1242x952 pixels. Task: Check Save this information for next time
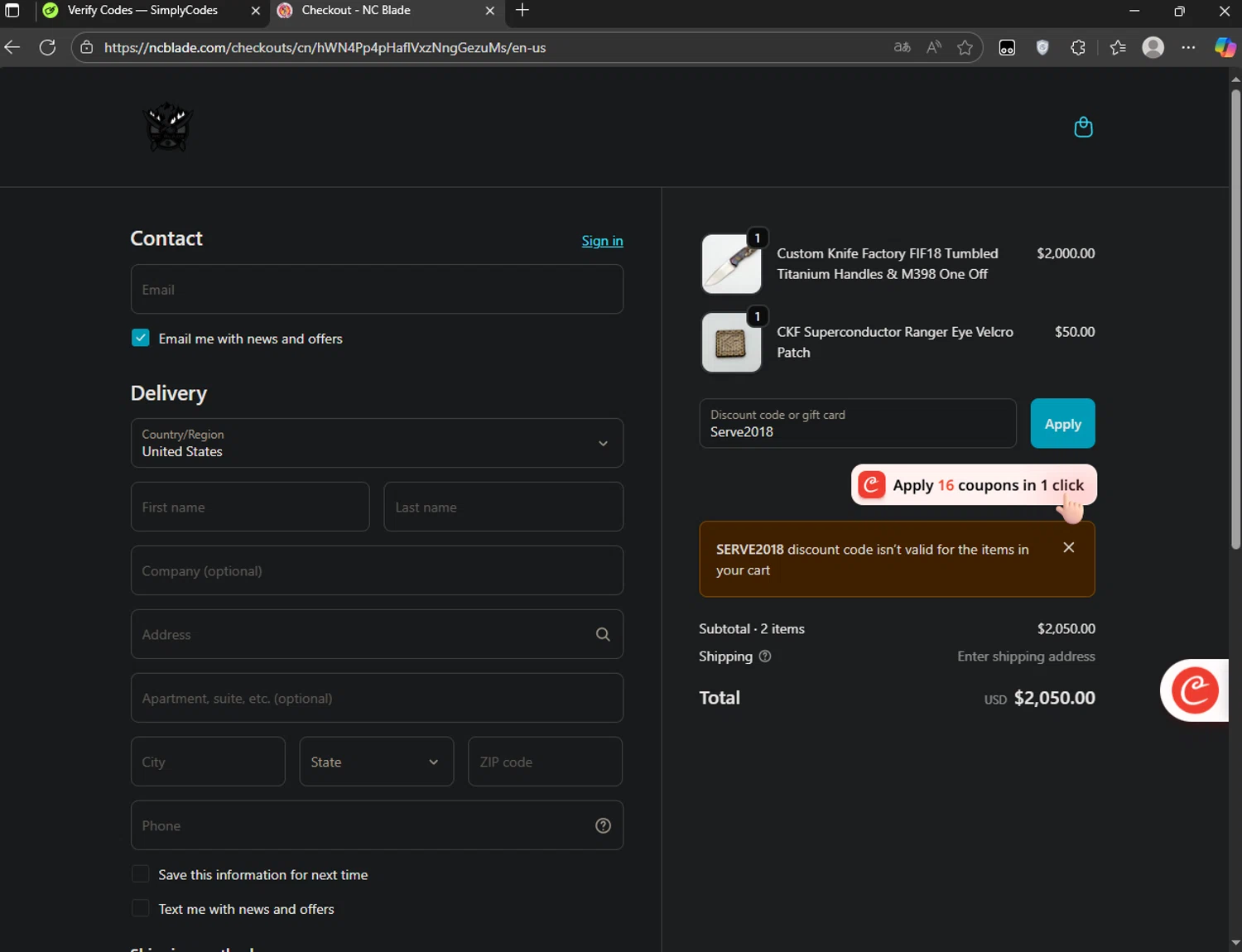[x=141, y=874]
